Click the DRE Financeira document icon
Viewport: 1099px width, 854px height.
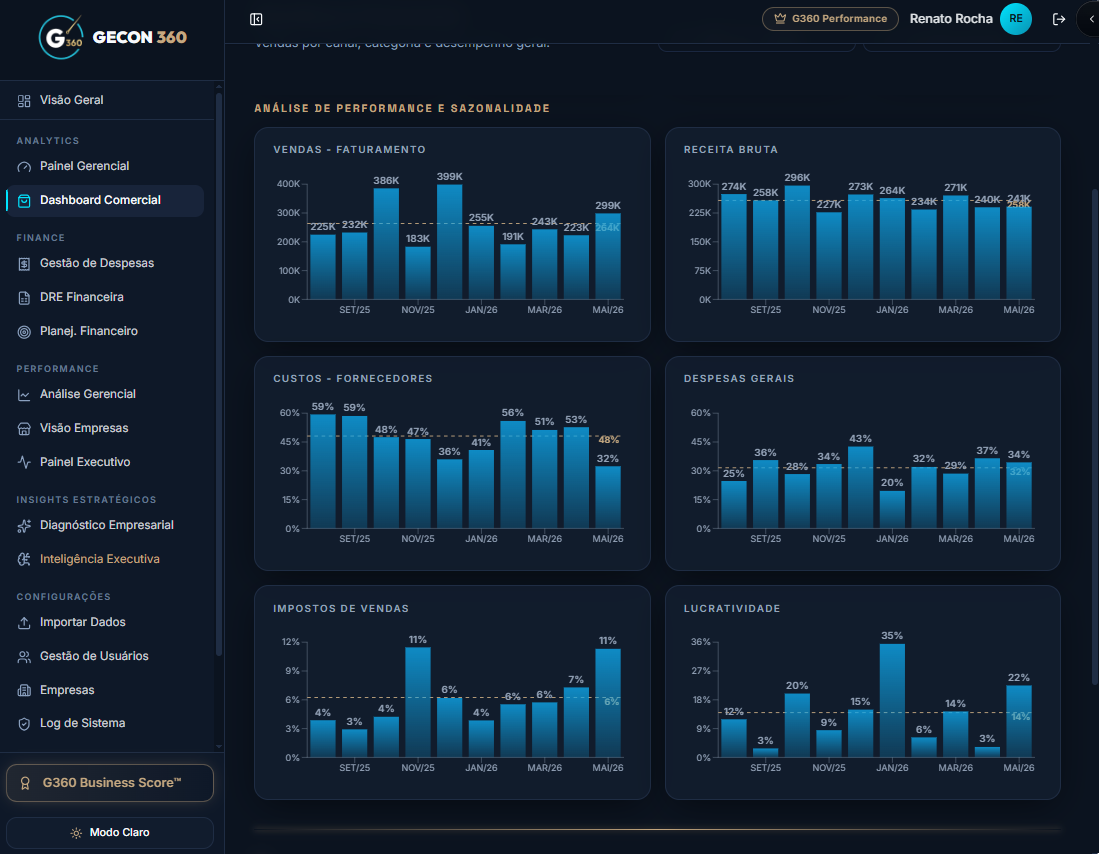click(24, 298)
